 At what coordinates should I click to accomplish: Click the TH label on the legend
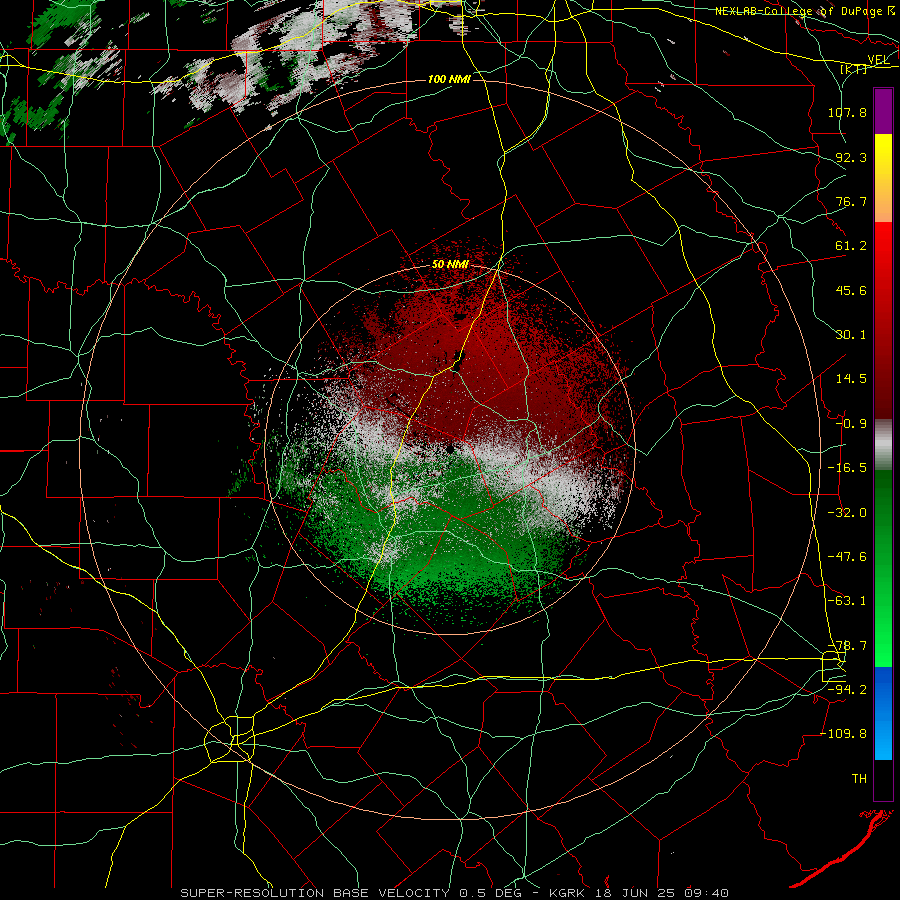(859, 779)
